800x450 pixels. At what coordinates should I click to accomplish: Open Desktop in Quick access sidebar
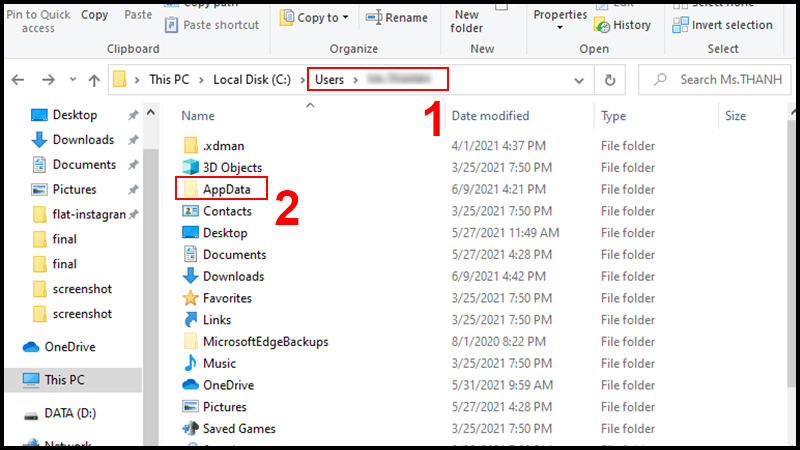pyautogui.click(x=64, y=115)
